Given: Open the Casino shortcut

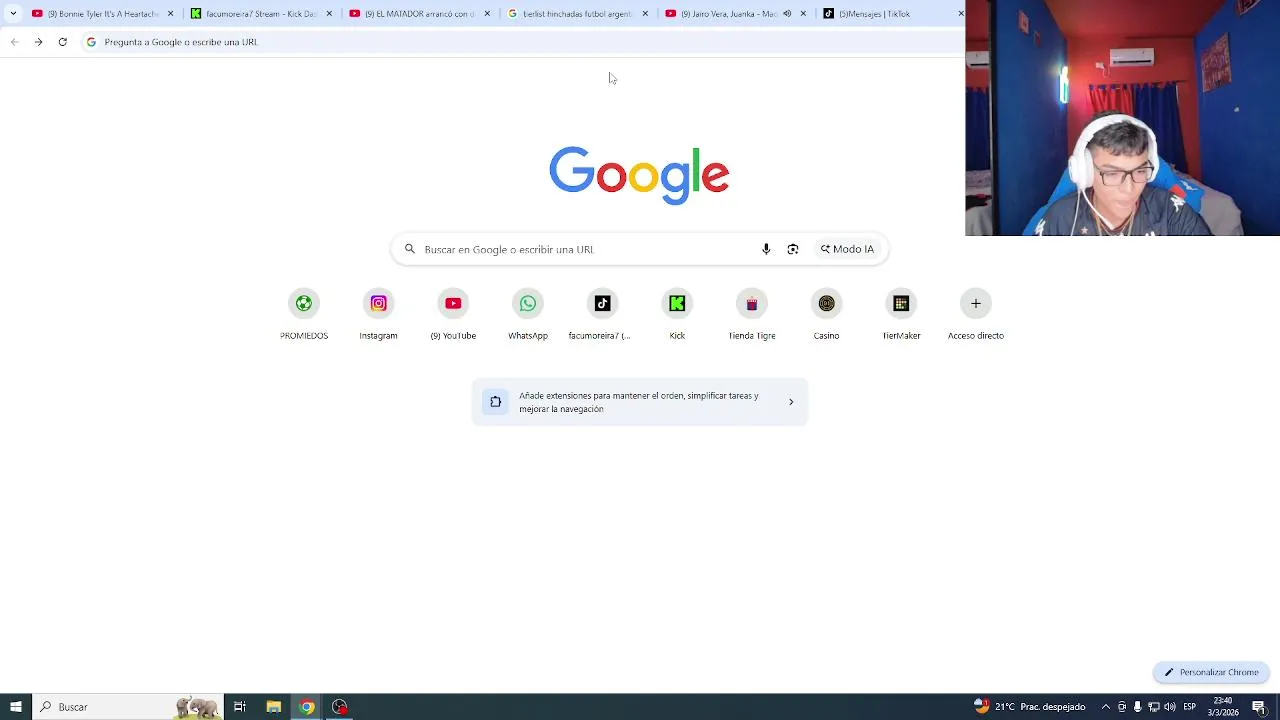Looking at the screenshot, I should 826,315.
